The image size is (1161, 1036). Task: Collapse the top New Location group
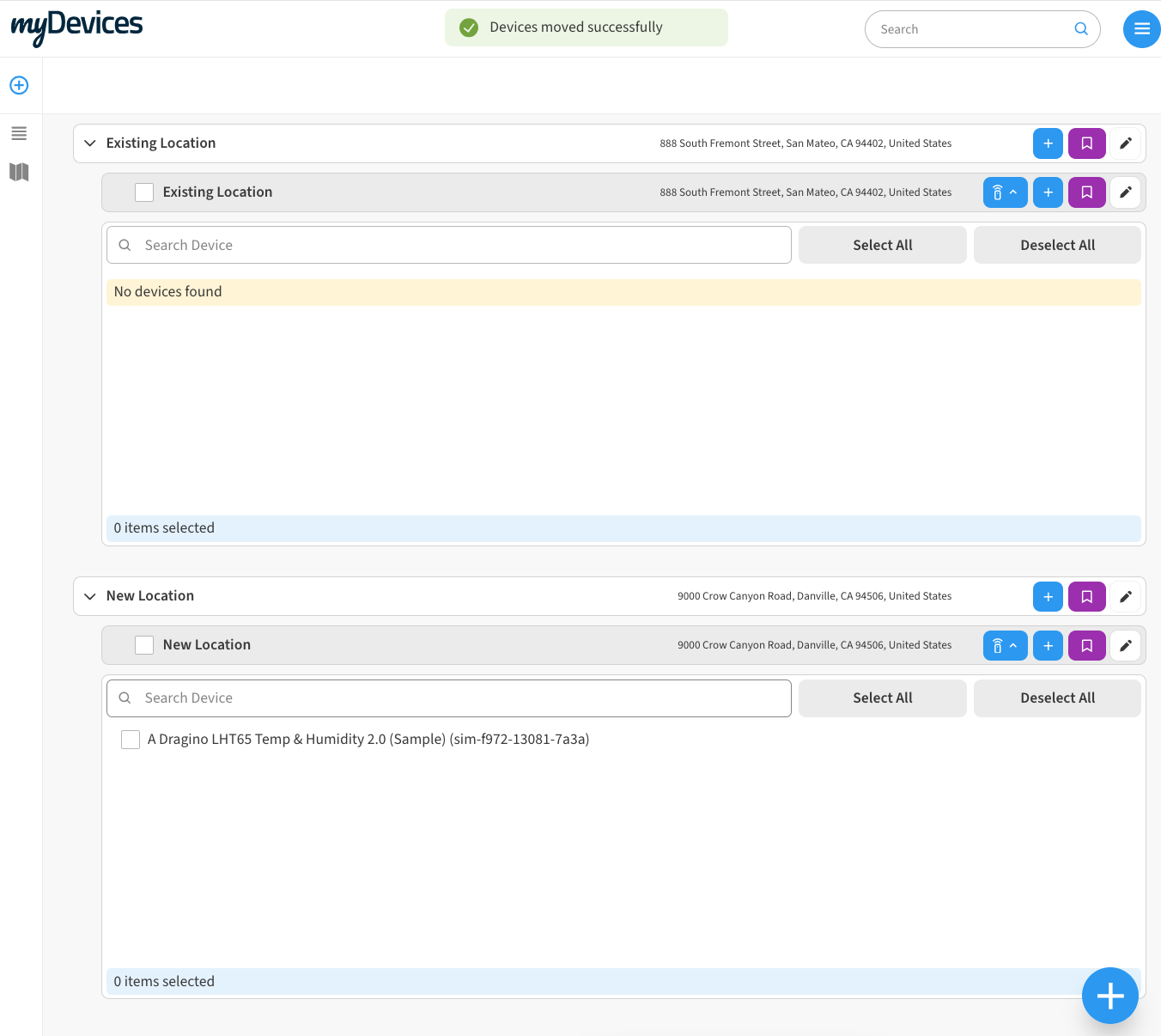point(90,596)
